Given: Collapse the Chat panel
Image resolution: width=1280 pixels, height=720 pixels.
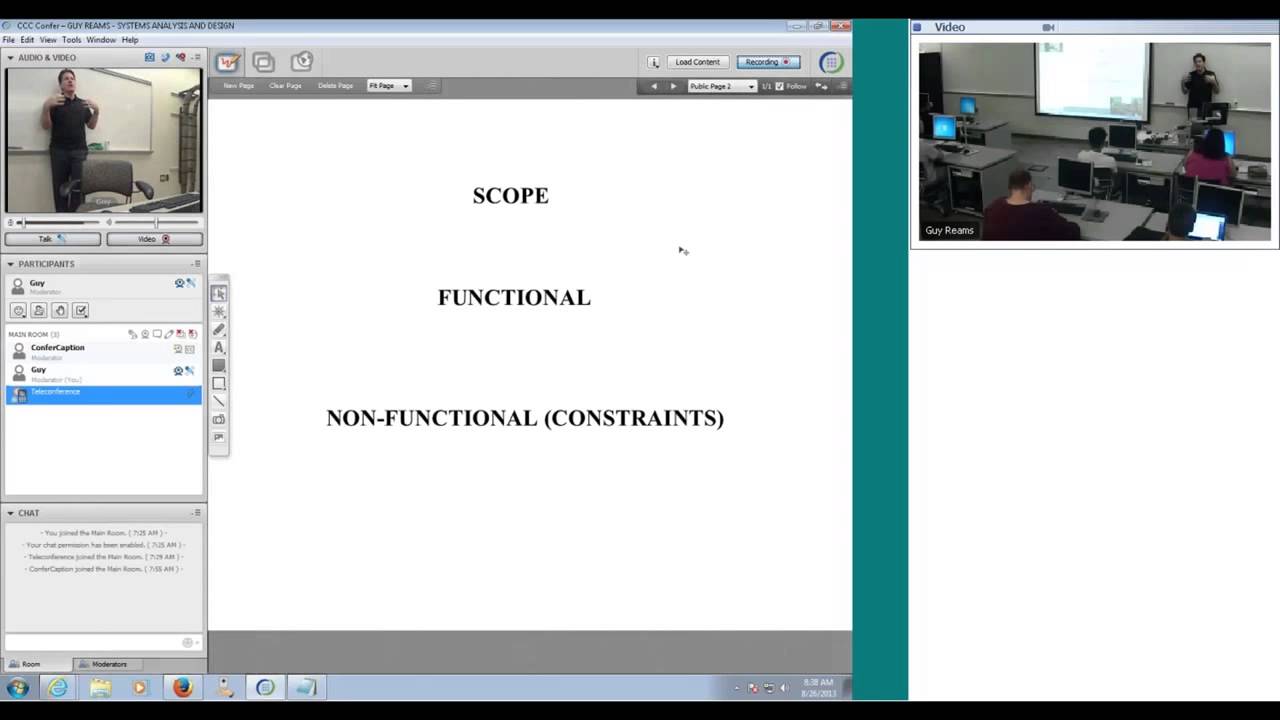Looking at the screenshot, I should [10, 513].
